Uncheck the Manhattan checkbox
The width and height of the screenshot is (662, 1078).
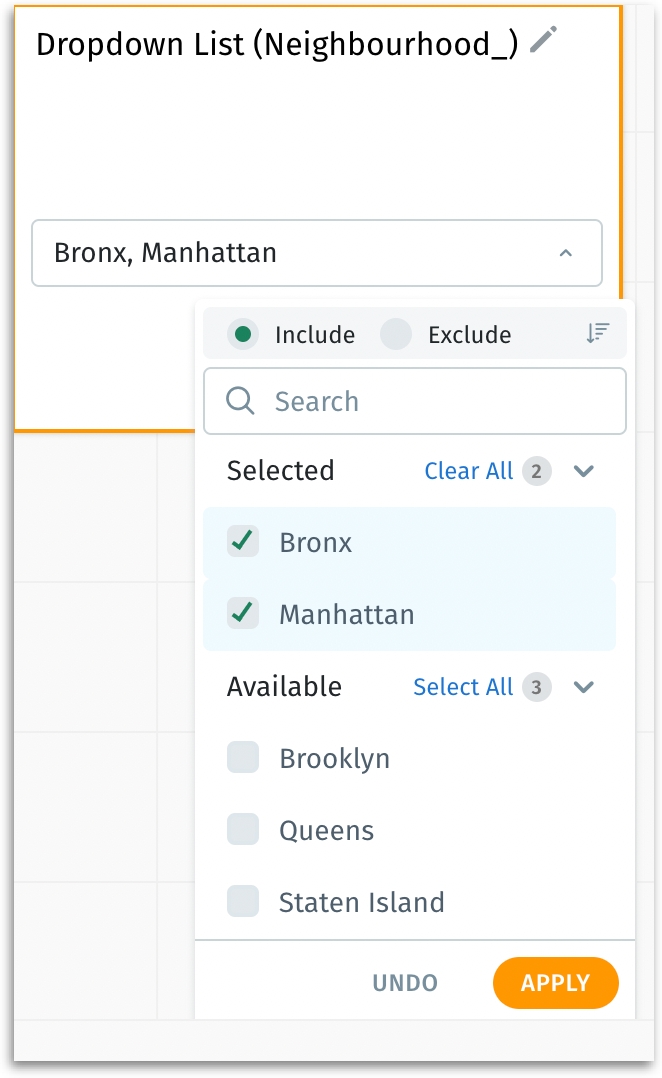tap(243, 613)
